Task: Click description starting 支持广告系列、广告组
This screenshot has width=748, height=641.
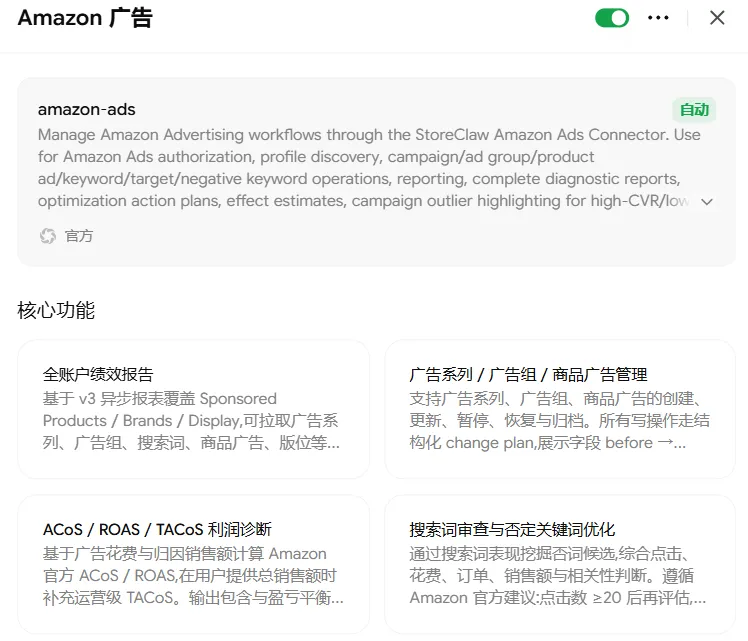Action: pyautogui.click(x=559, y=421)
